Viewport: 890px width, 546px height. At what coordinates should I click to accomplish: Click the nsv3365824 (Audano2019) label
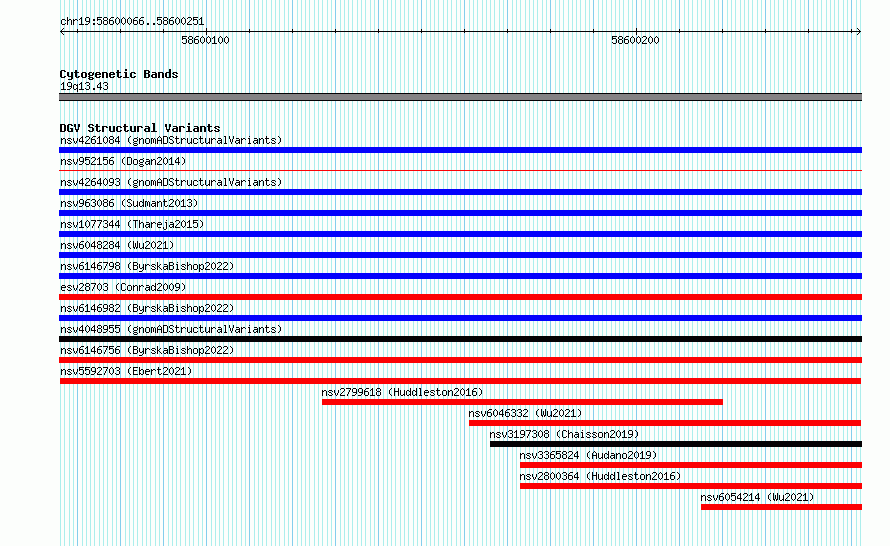588,455
